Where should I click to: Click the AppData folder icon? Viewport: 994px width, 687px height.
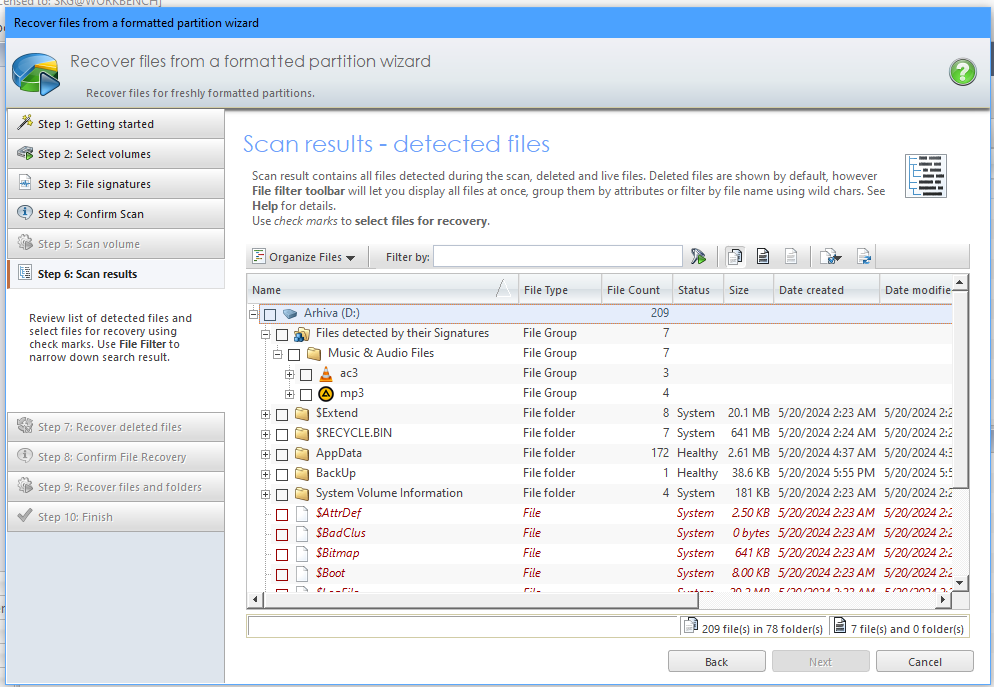(x=302, y=453)
